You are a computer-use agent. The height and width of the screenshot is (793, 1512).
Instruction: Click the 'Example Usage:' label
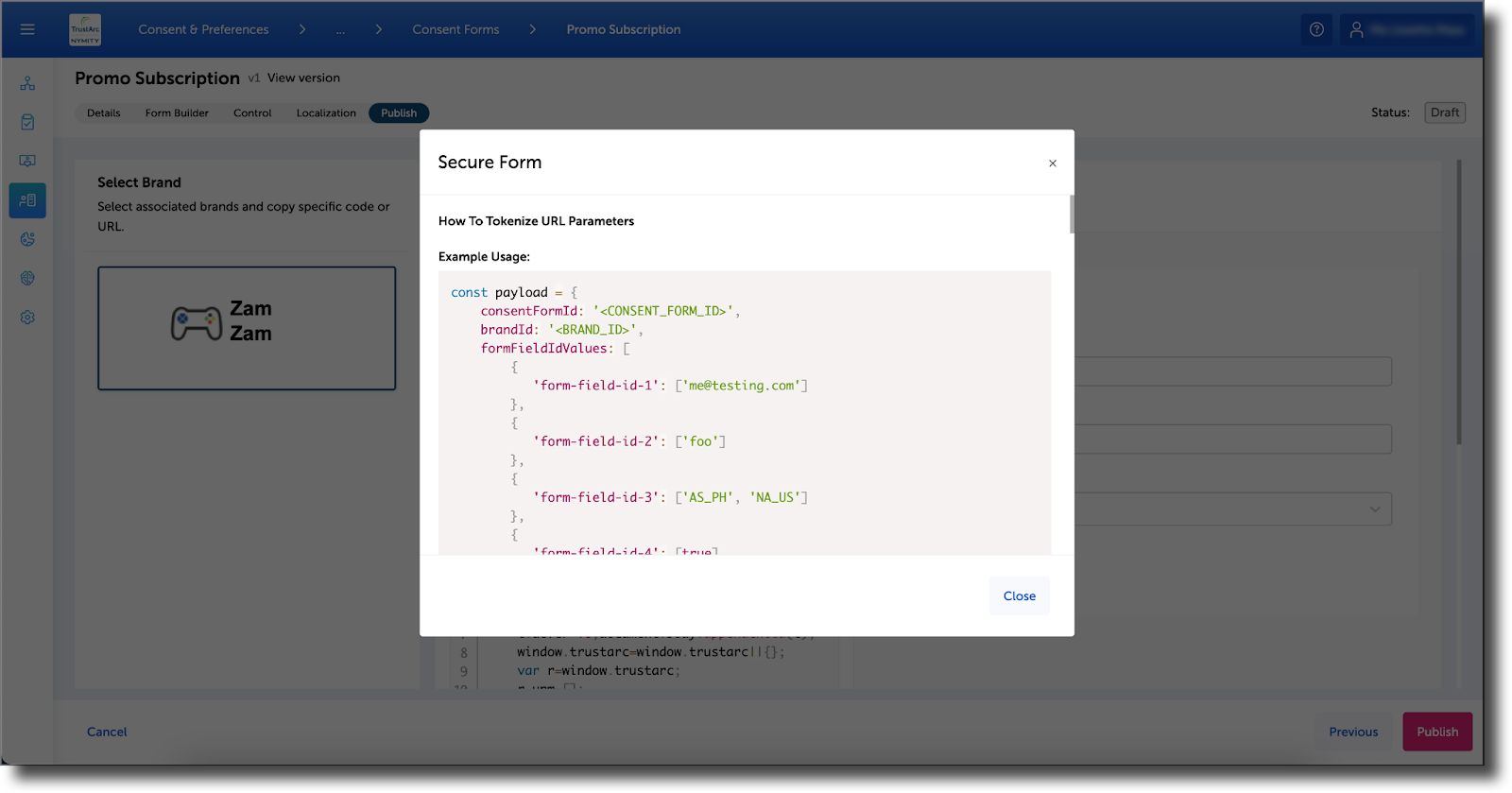tap(484, 256)
